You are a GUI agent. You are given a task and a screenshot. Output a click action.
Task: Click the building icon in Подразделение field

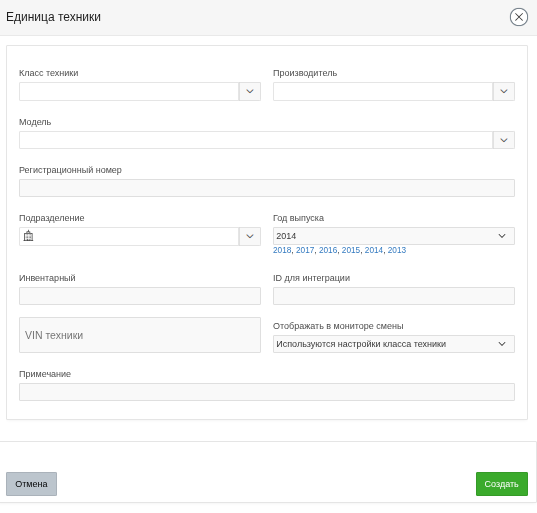click(x=28, y=236)
